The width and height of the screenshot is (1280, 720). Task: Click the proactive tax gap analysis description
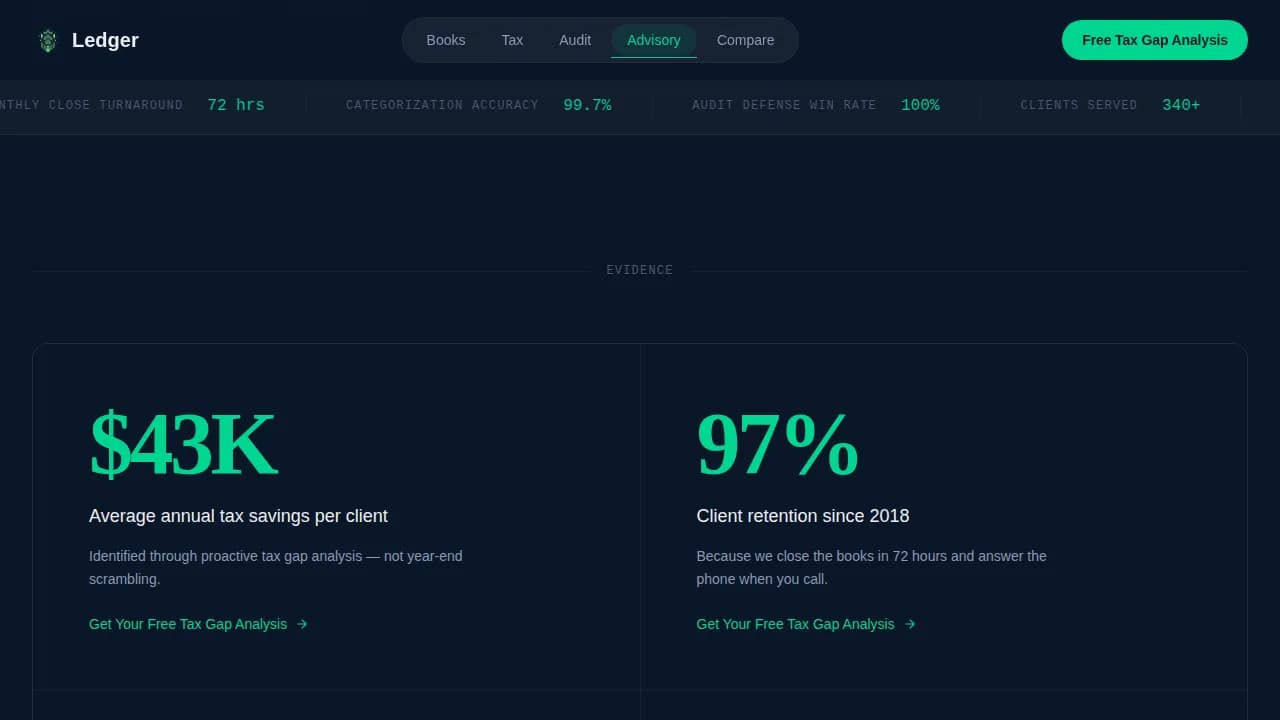[x=276, y=567]
